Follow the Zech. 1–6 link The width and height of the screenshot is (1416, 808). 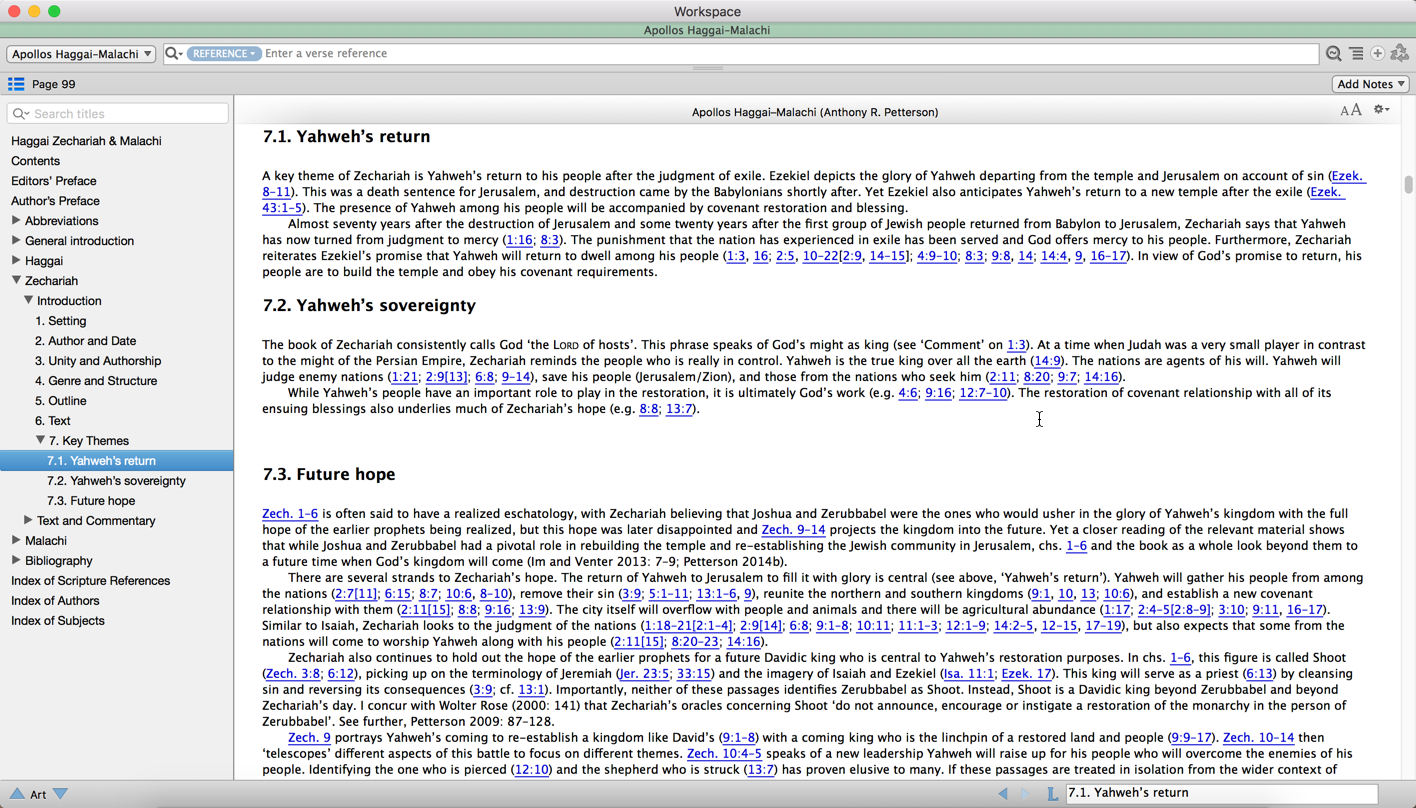click(290, 514)
